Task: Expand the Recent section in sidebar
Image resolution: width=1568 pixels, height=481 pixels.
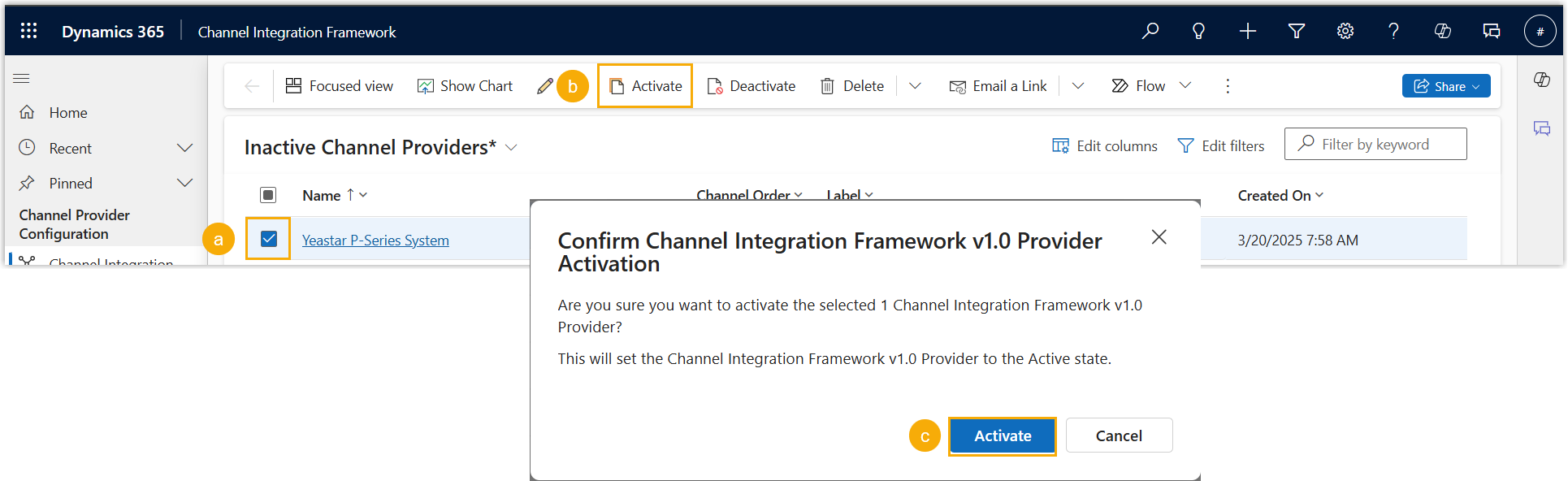Action: point(184,148)
